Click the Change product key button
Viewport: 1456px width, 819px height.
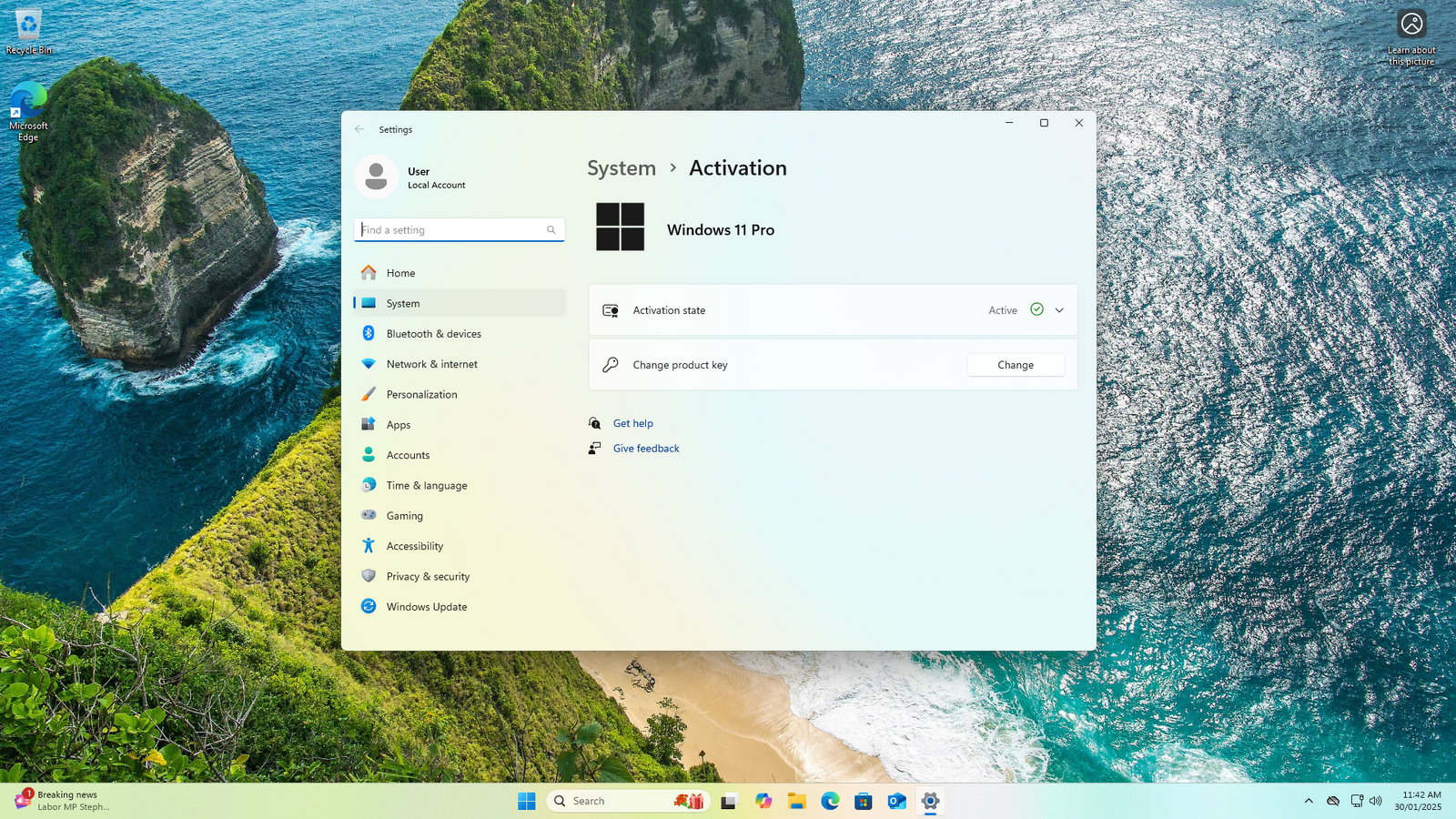click(1016, 365)
